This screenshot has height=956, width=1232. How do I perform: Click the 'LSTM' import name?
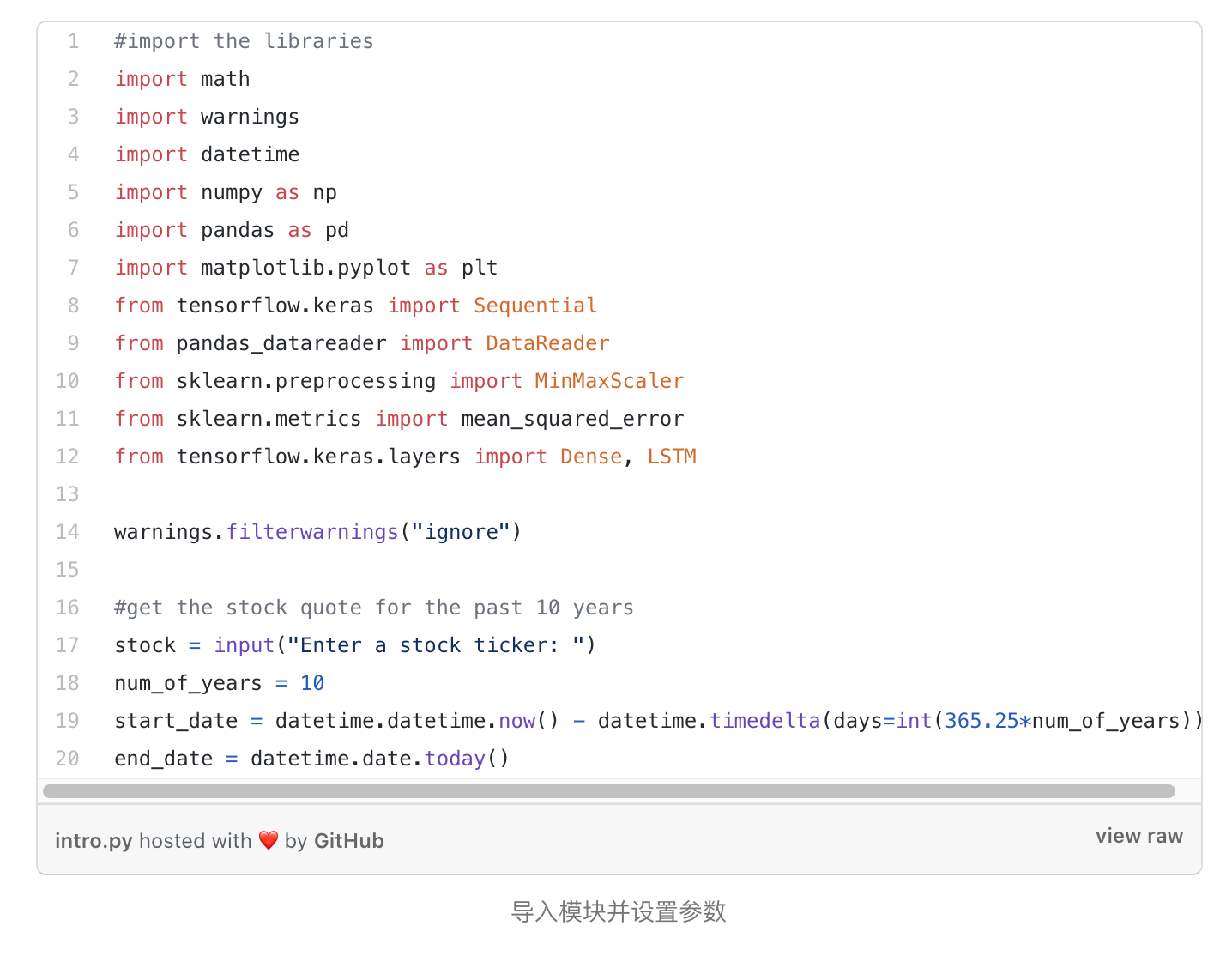672,457
